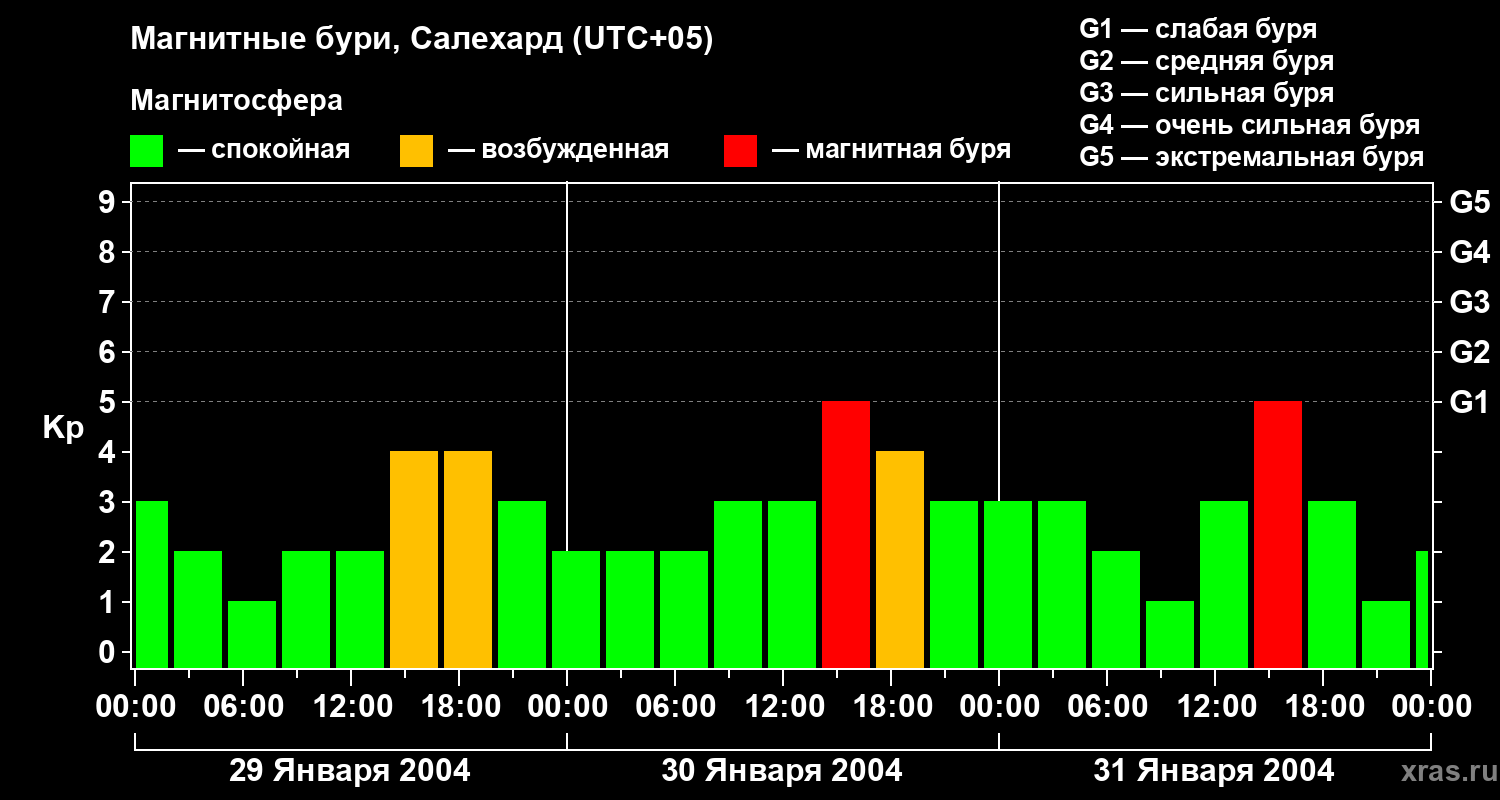
Task: Select the red Kp 5 bar on 31 January
Action: pos(1278,535)
